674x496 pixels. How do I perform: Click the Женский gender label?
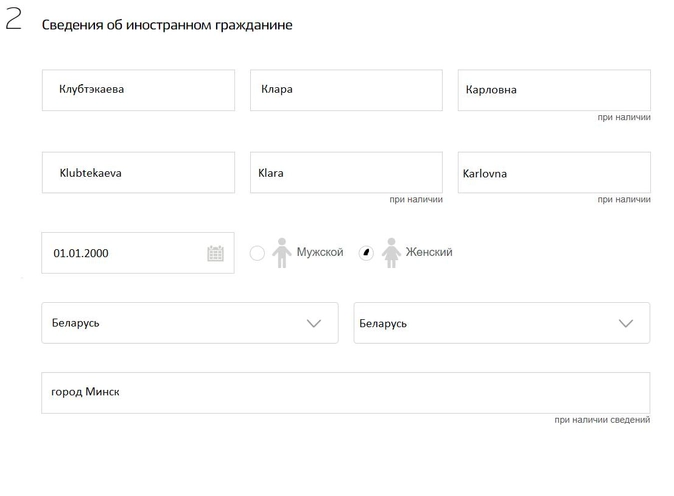click(x=429, y=252)
